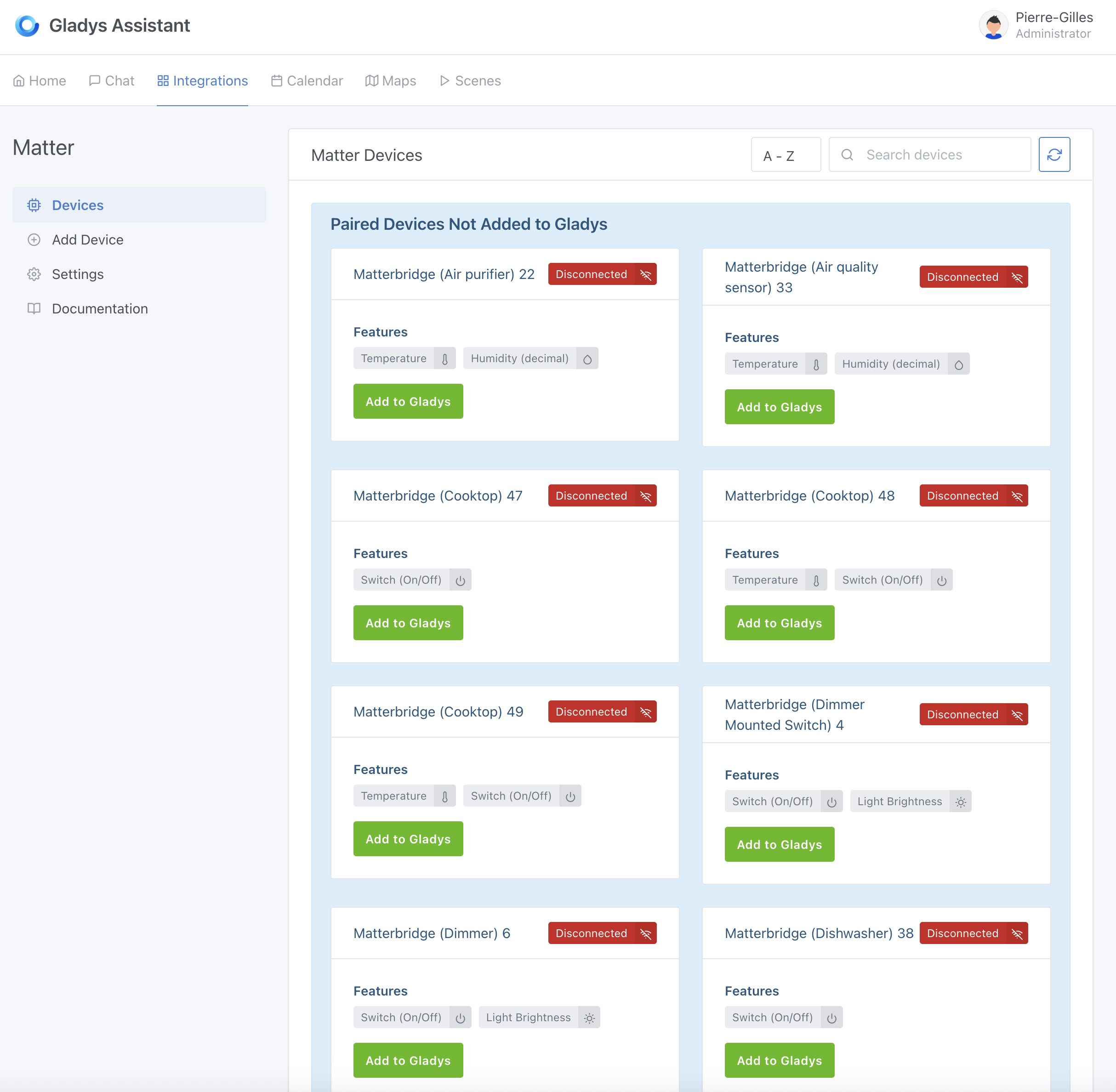1116x1092 pixels.
Task: Click brightness sun icon on Dimmer 6
Action: click(589, 1018)
